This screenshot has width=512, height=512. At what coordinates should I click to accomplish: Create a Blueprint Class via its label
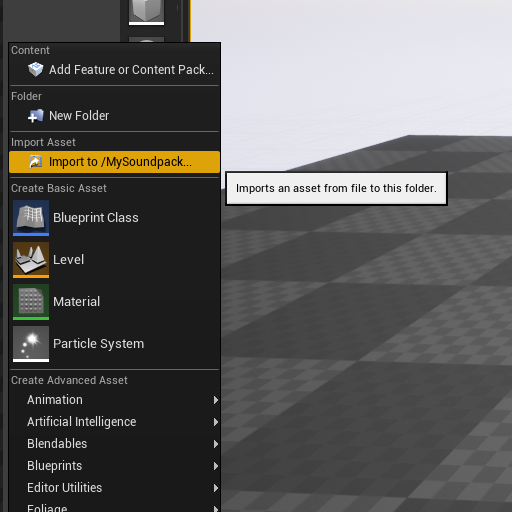click(96, 218)
